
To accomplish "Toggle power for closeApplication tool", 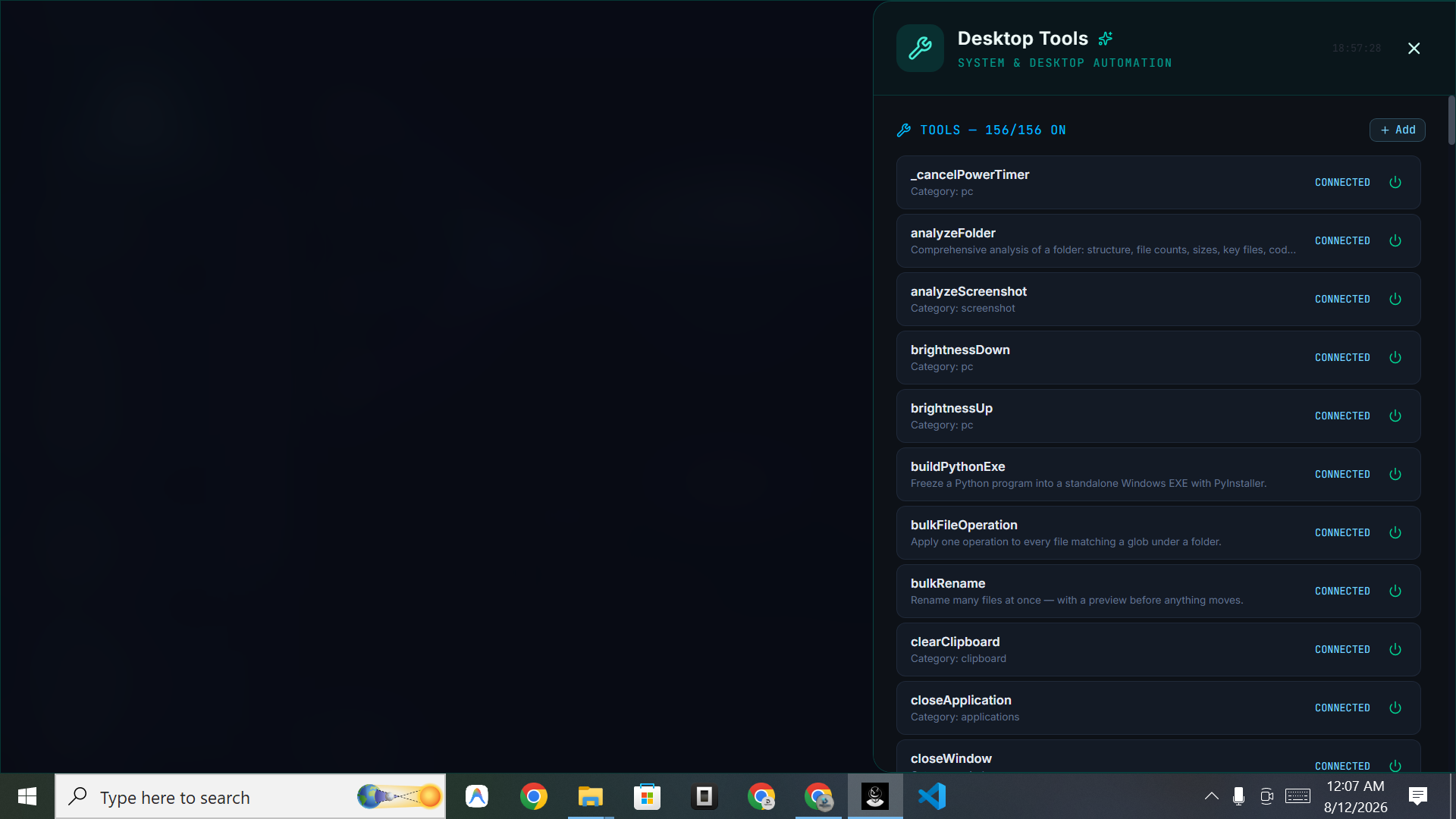I will pos(1395,708).
